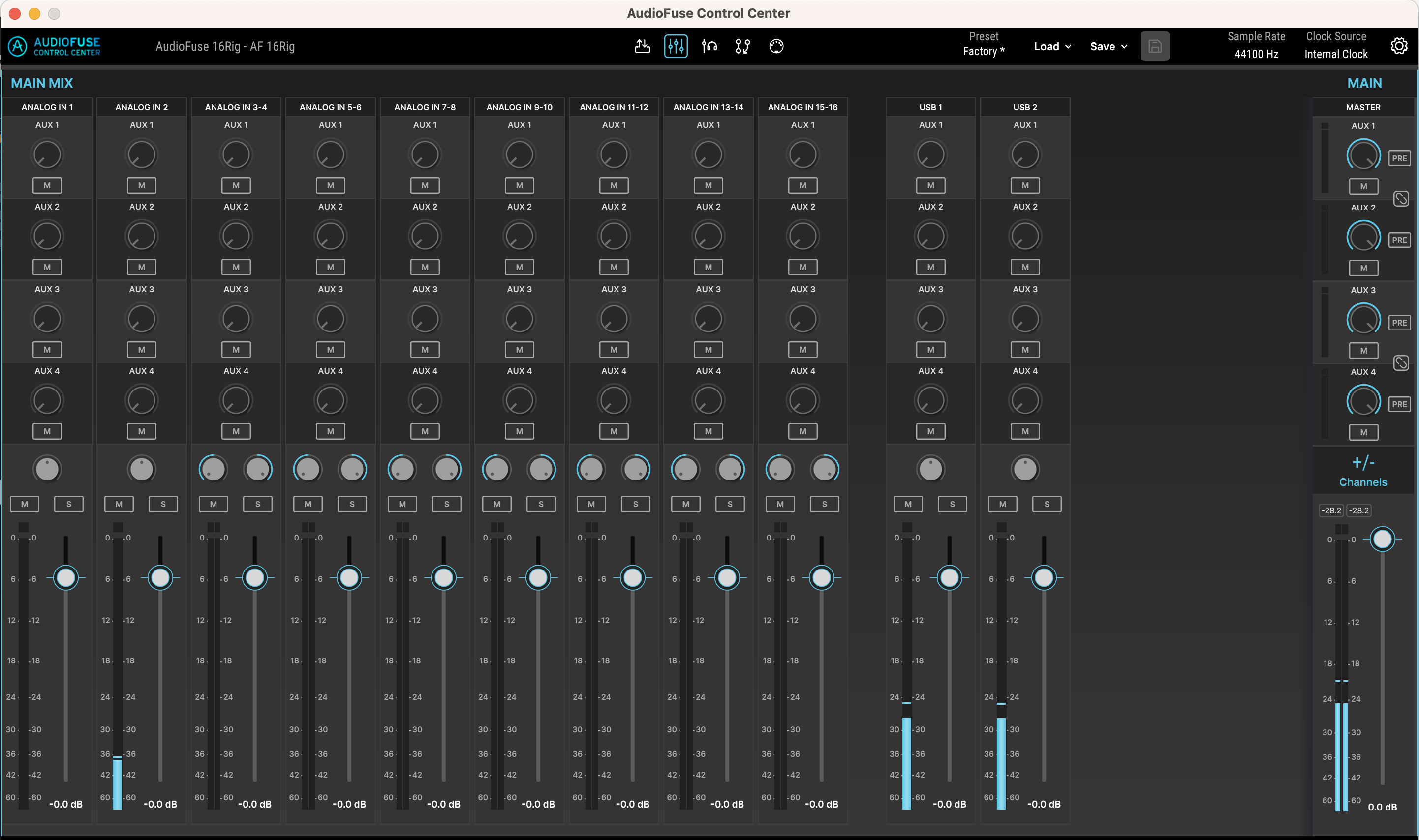Click the Analog In 7-8 fader handle
1419x840 pixels.
click(443, 578)
